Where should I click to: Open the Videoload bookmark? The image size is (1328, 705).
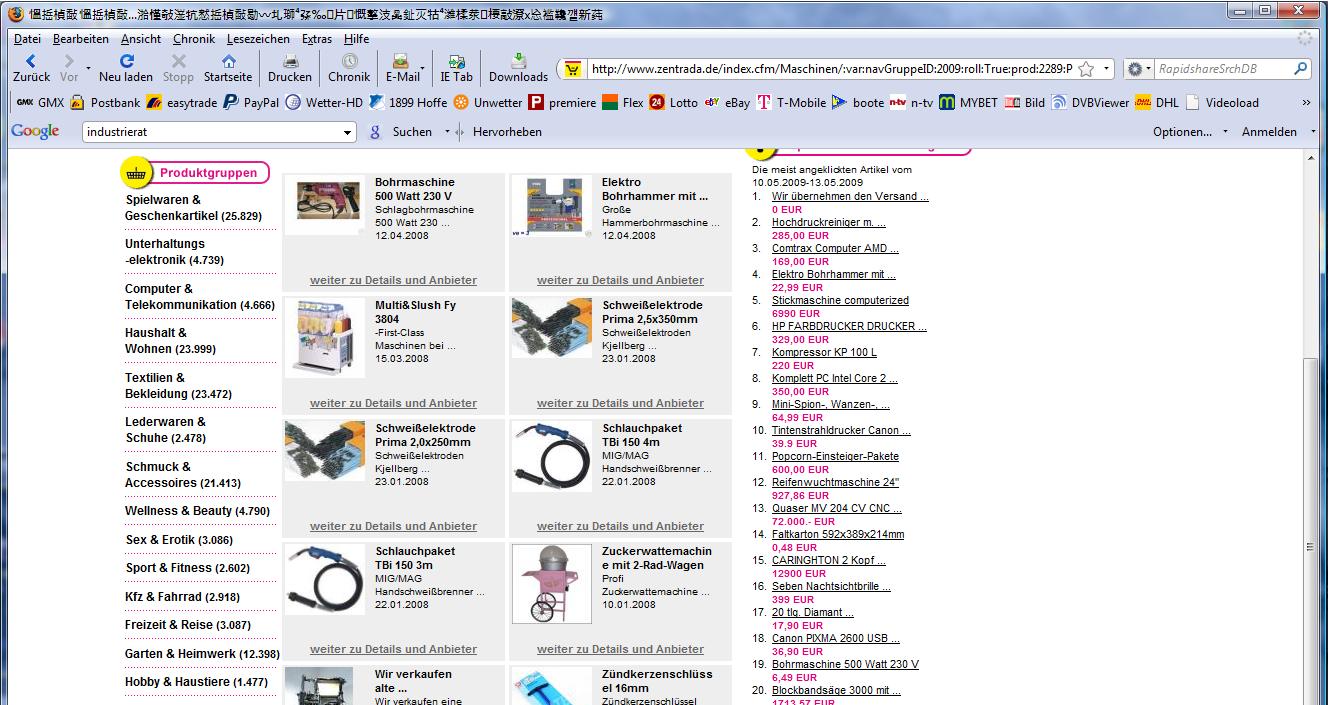coord(1222,102)
